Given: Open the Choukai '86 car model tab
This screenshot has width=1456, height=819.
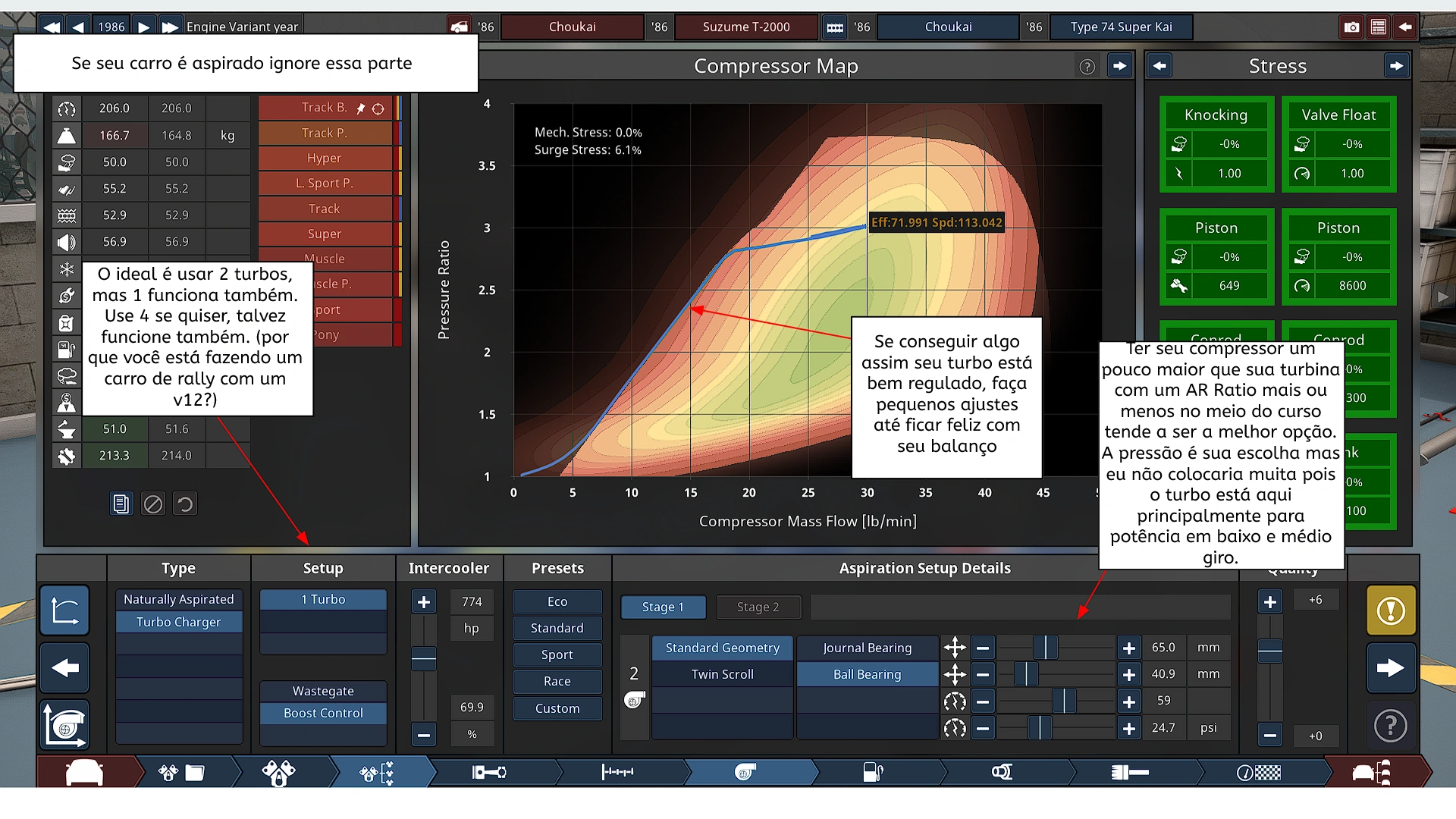Looking at the screenshot, I should (x=572, y=27).
